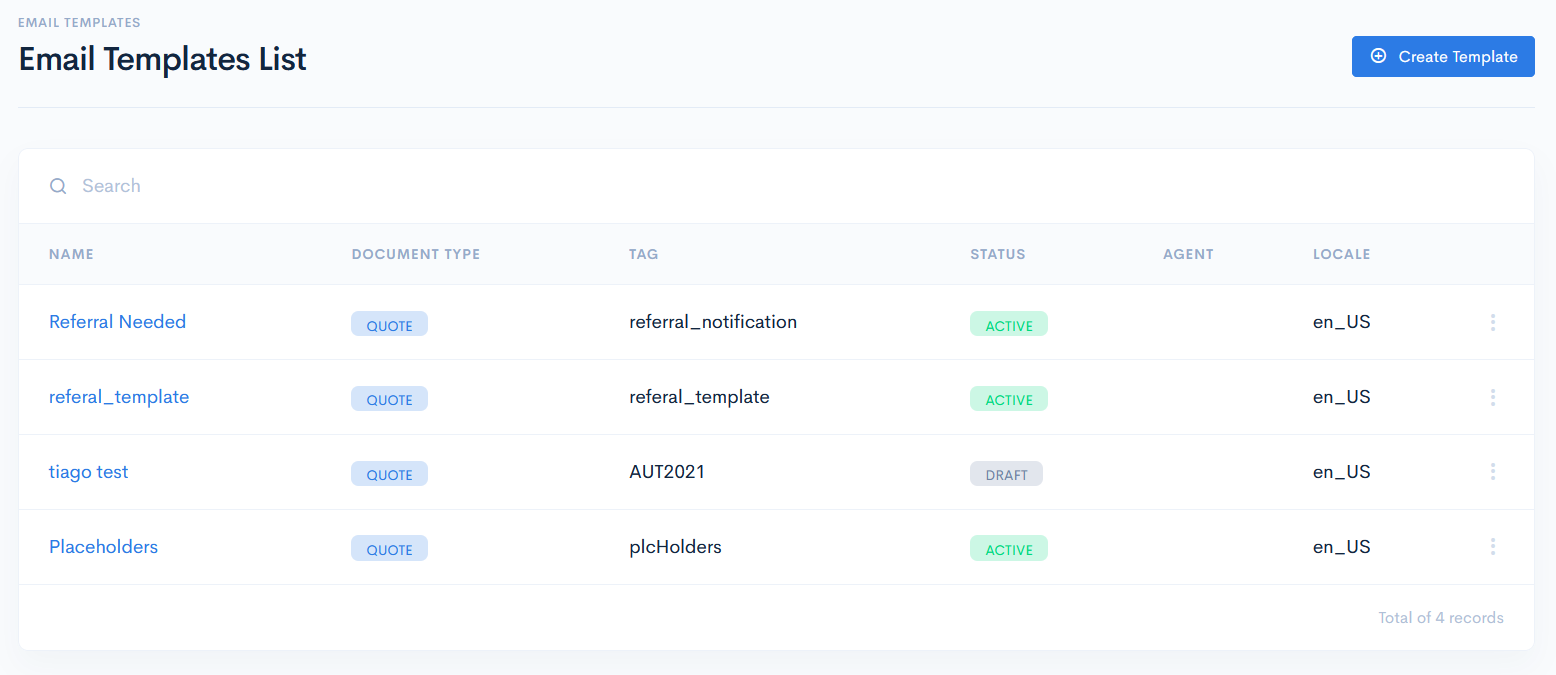The height and width of the screenshot is (675, 1556).
Task: Open the three-dot menu for Referral Needed
Action: click(x=1492, y=322)
